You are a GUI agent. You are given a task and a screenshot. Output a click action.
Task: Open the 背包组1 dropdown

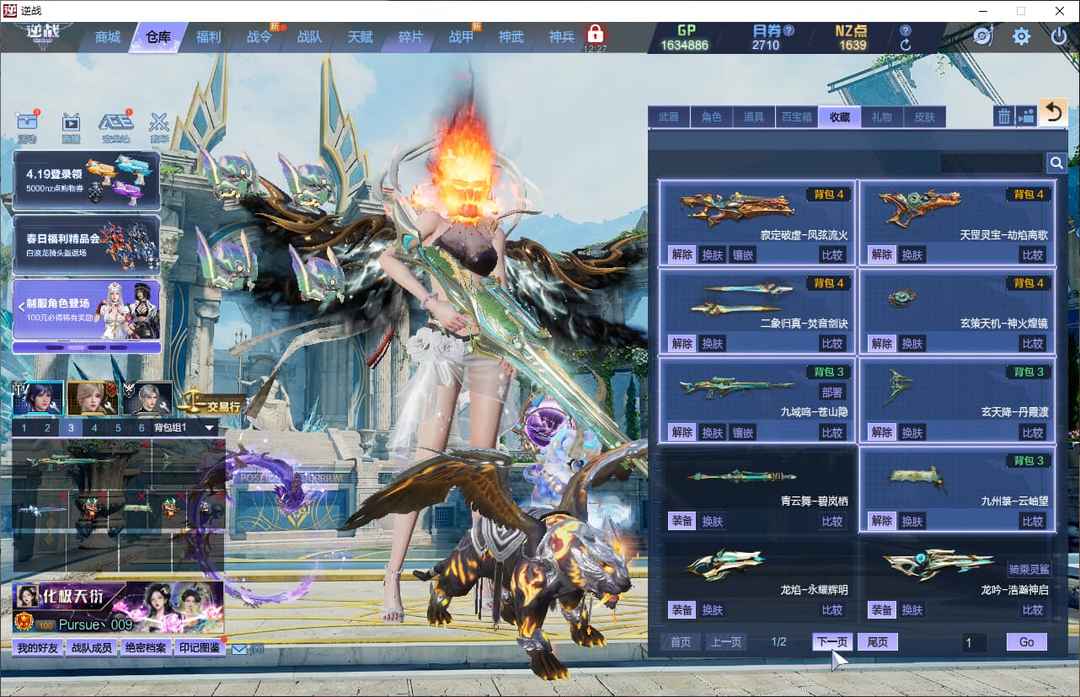point(184,428)
